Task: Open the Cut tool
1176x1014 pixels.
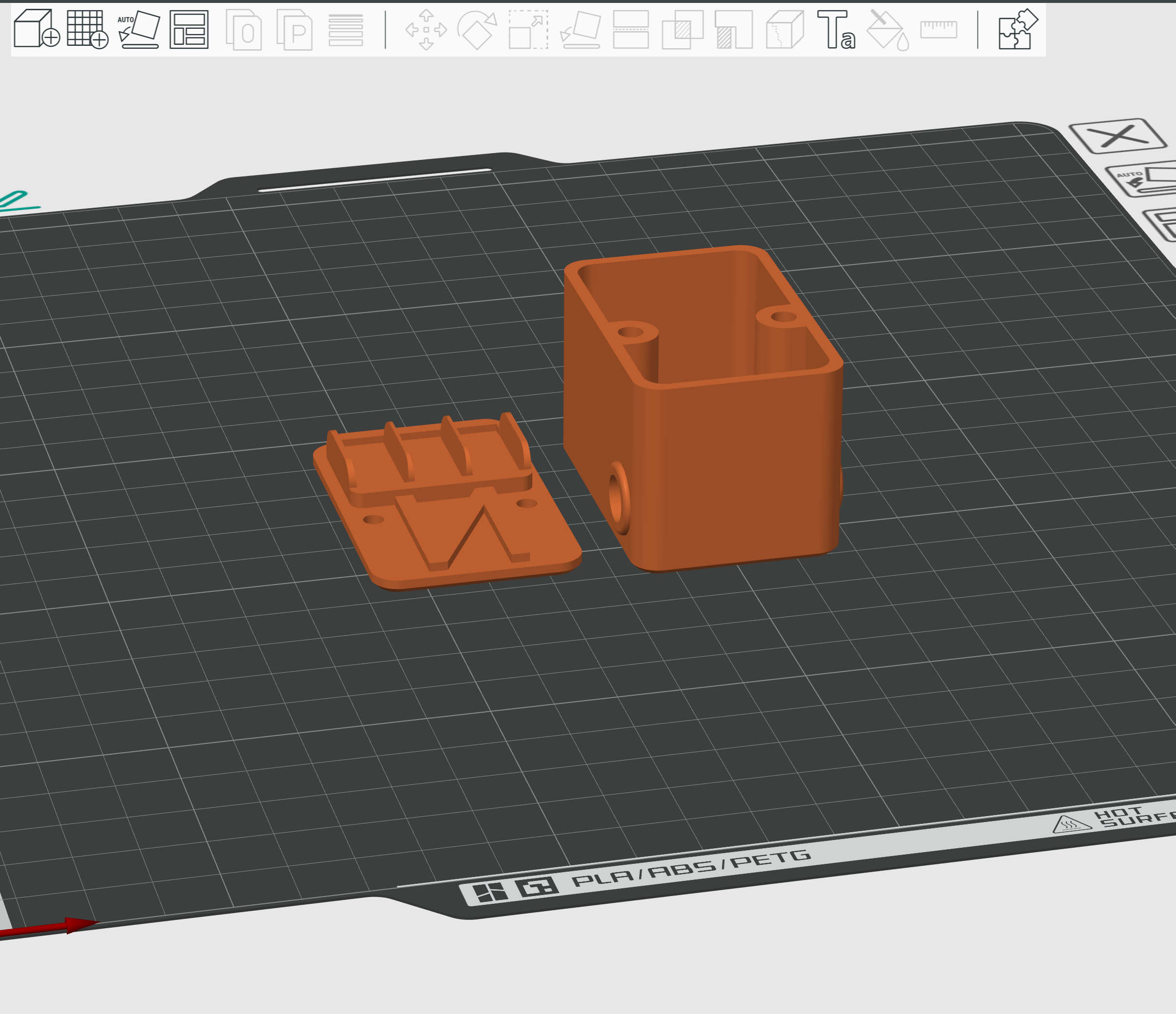Action: click(x=631, y=31)
